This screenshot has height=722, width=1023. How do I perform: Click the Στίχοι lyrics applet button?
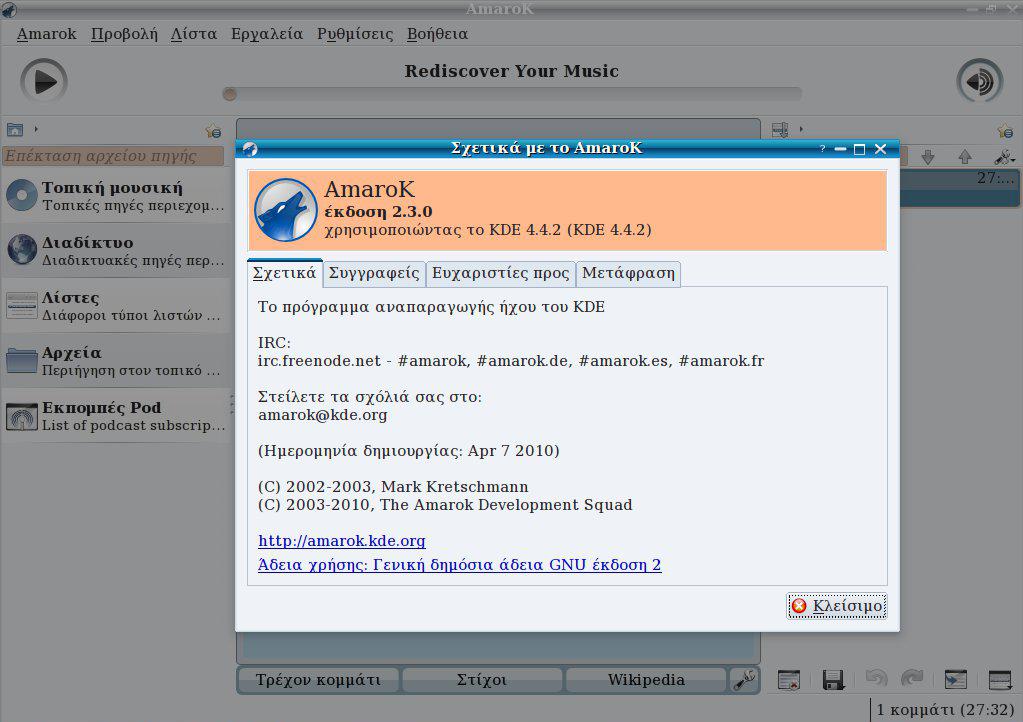click(x=481, y=680)
